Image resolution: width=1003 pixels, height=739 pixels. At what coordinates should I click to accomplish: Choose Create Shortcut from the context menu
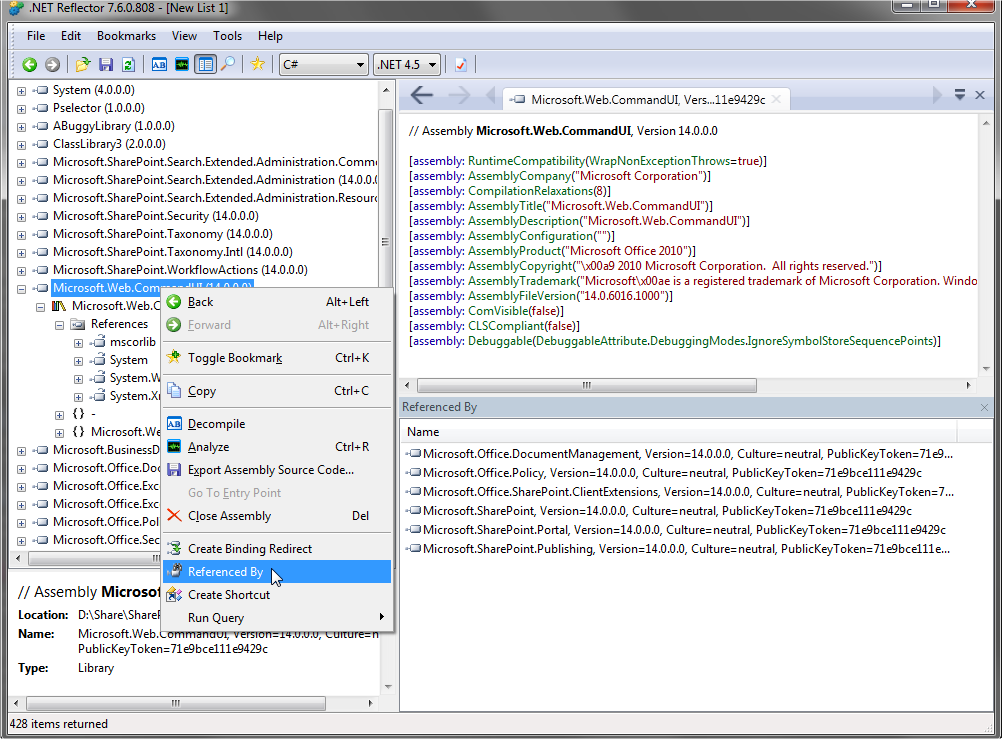coord(277,595)
